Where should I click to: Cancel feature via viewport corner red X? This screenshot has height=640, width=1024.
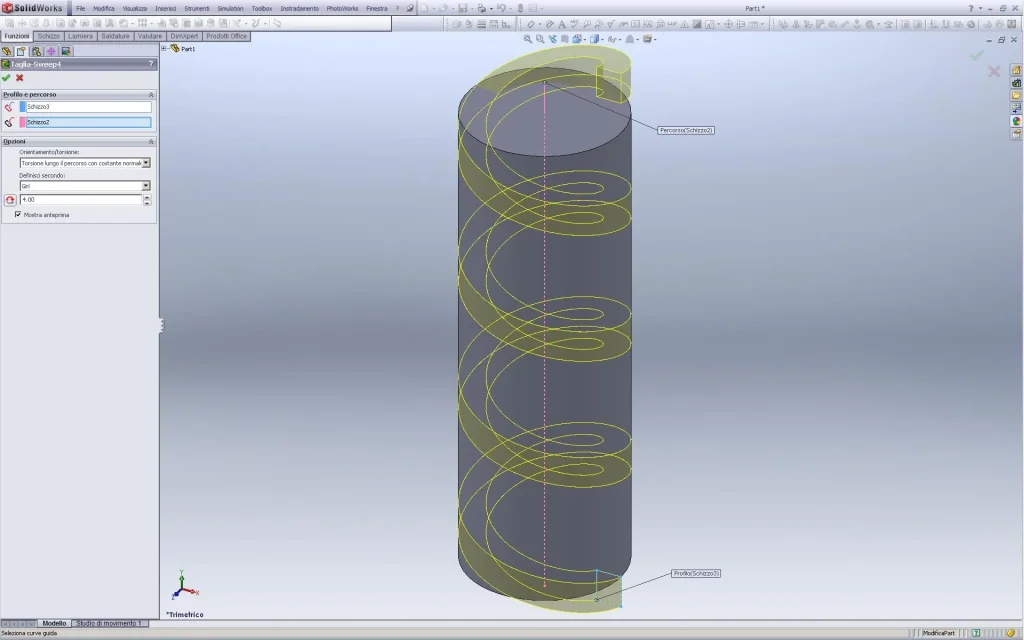(x=993, y=71)
